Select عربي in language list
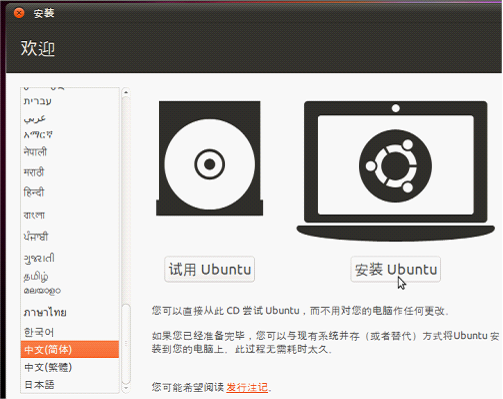 (70, 118)
